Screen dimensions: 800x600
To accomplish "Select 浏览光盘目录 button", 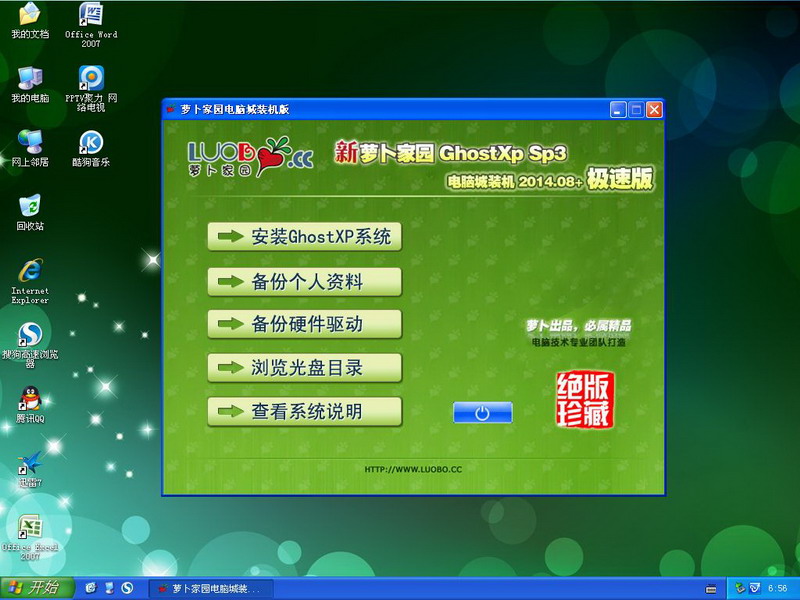I will pyautogui.click(x=305, y=367).
